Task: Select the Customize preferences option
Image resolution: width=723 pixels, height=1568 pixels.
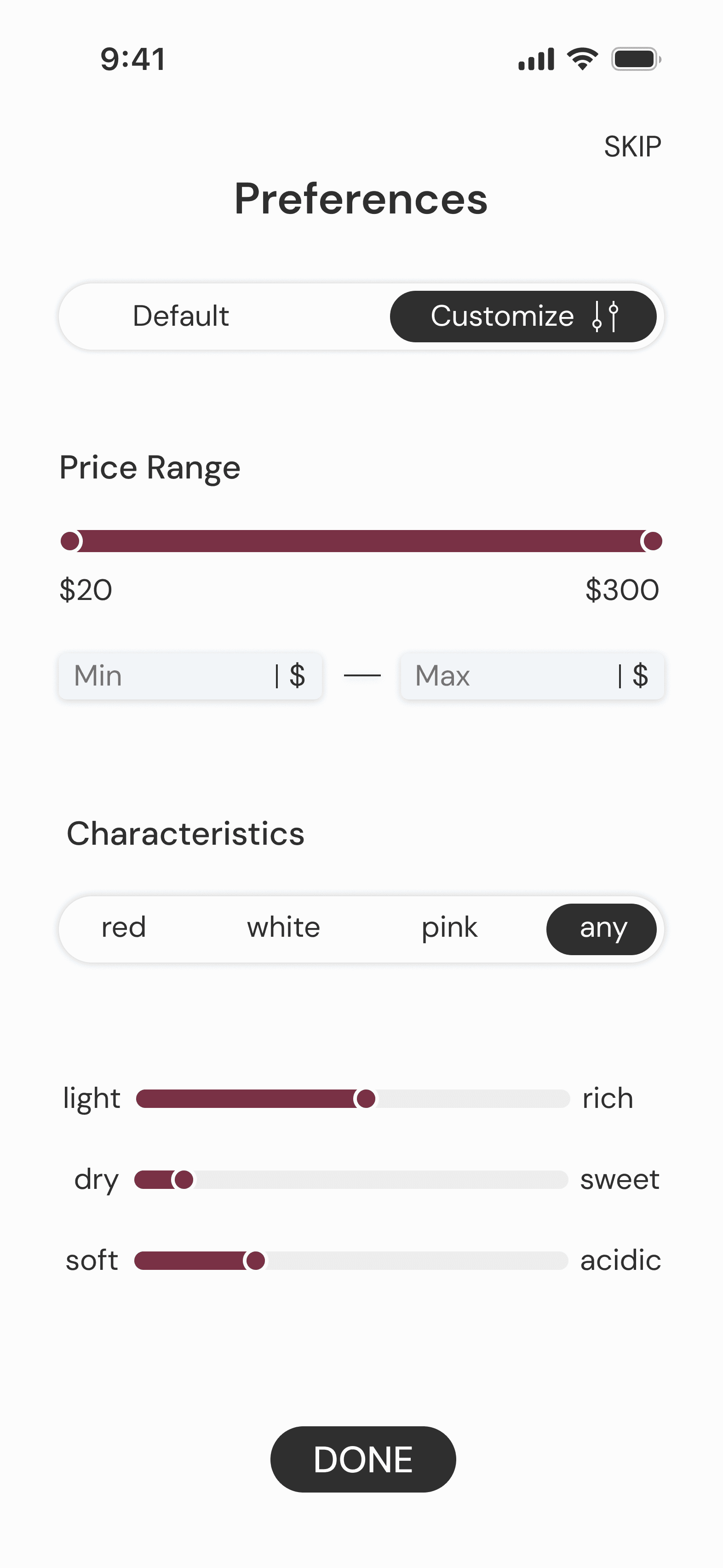Action: click(523, 316)
